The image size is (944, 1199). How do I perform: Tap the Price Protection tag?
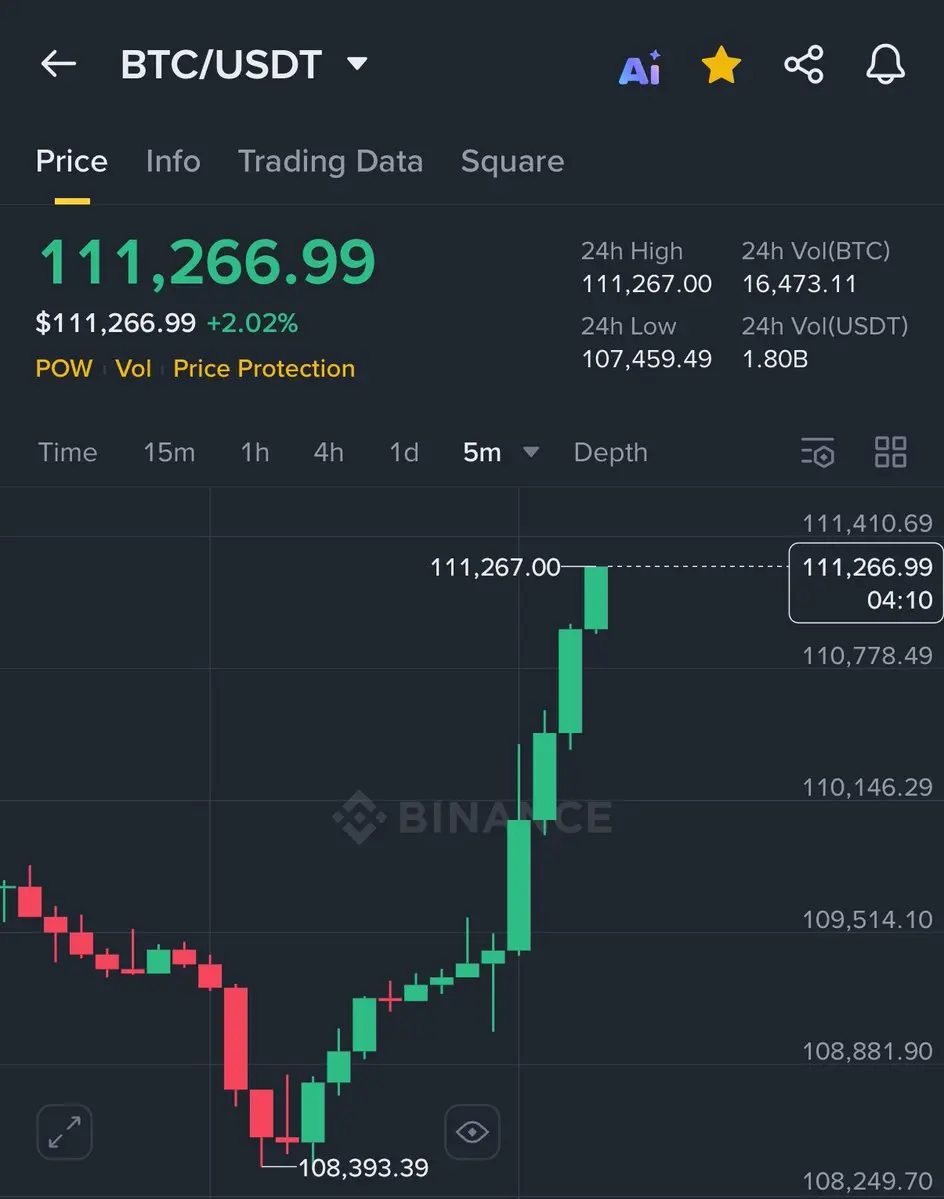264,369
